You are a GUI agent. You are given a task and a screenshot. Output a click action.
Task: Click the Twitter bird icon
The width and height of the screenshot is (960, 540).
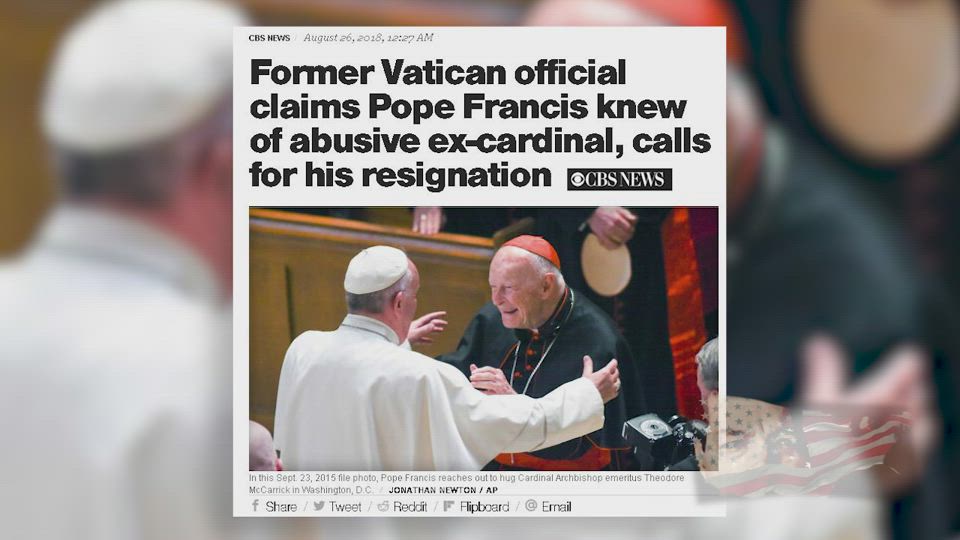(x=319, y=506)
